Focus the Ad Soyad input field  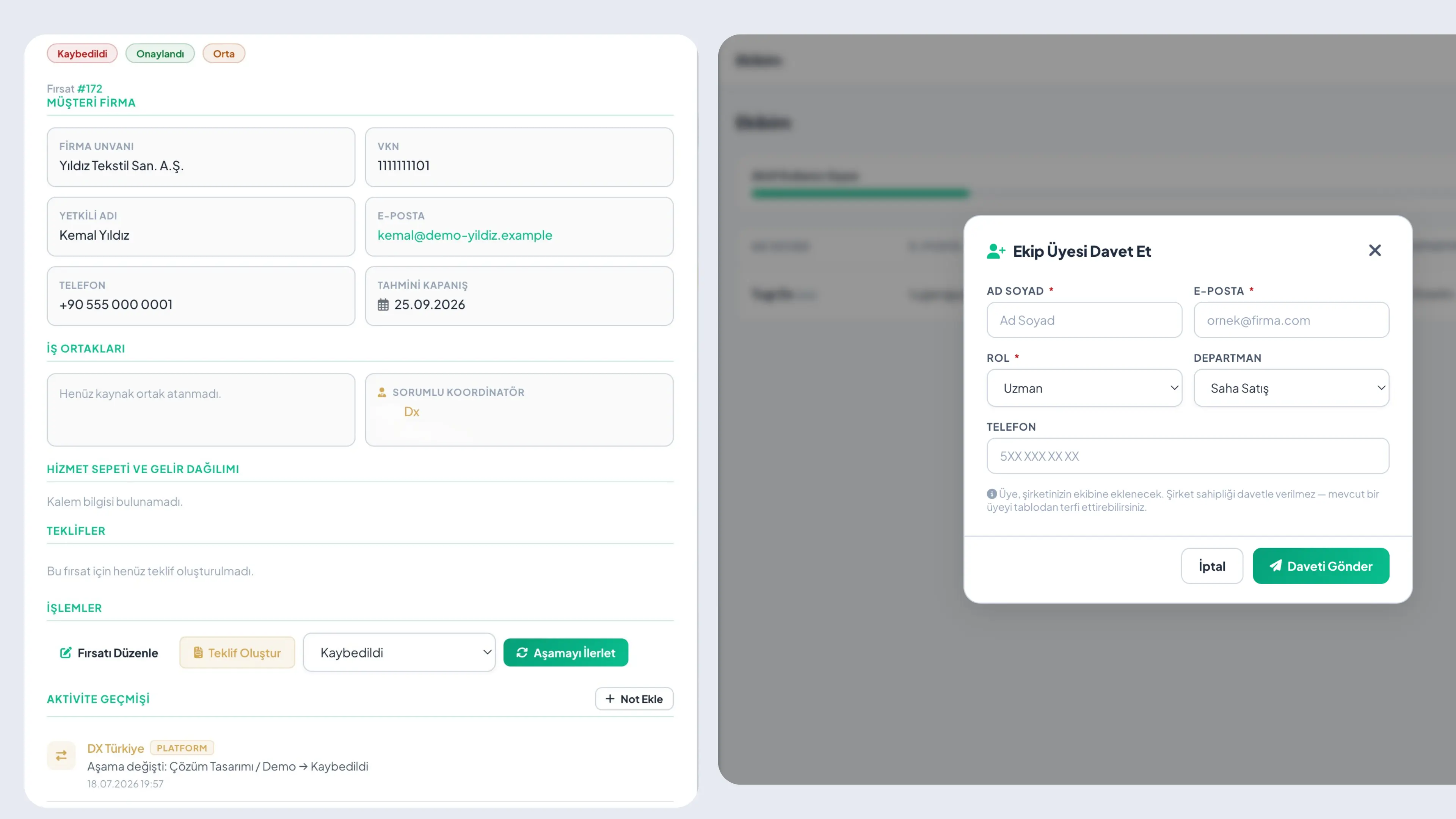(x=1084, y=320)
